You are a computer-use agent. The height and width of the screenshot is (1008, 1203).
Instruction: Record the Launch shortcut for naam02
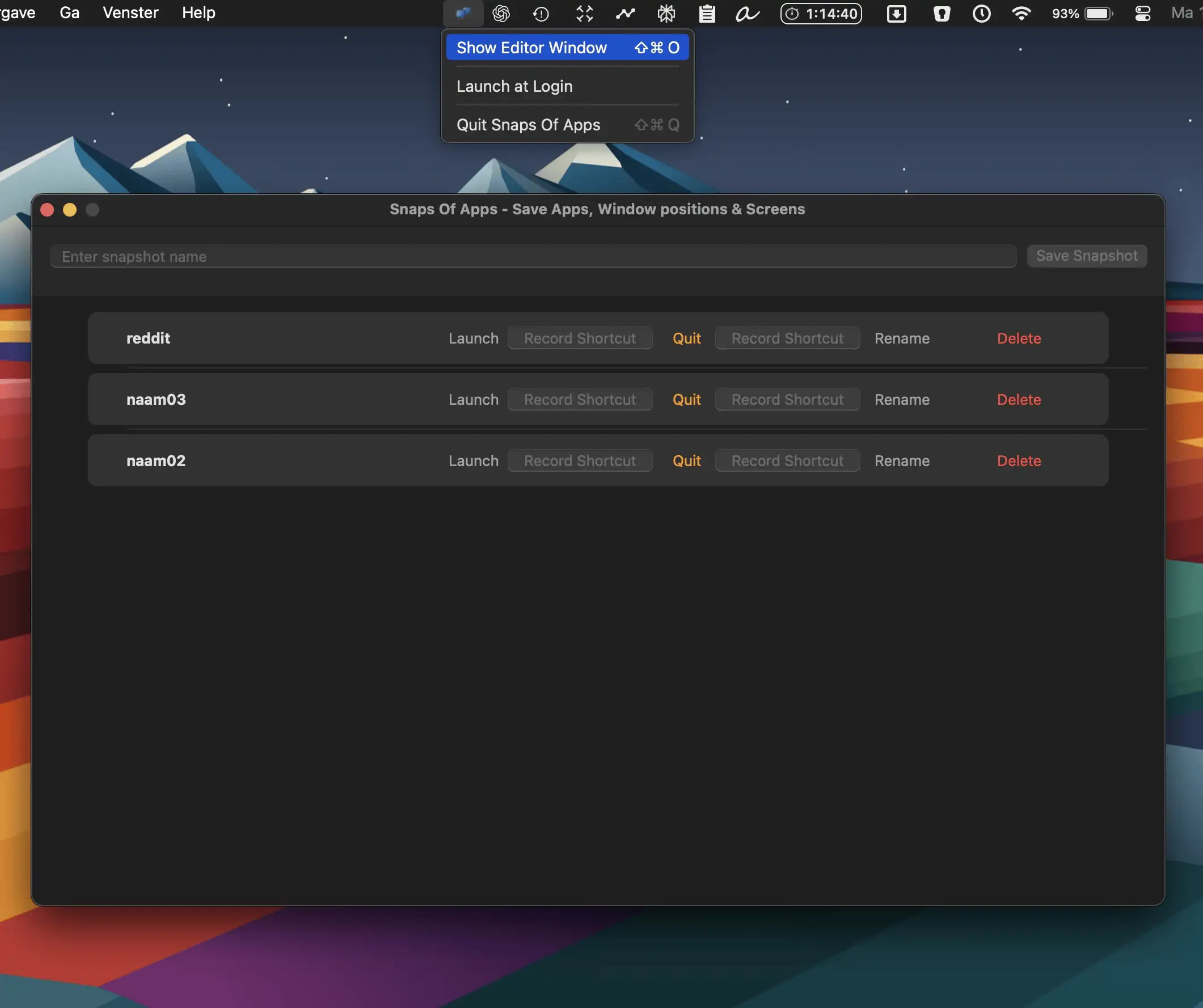tap(579, 460)
